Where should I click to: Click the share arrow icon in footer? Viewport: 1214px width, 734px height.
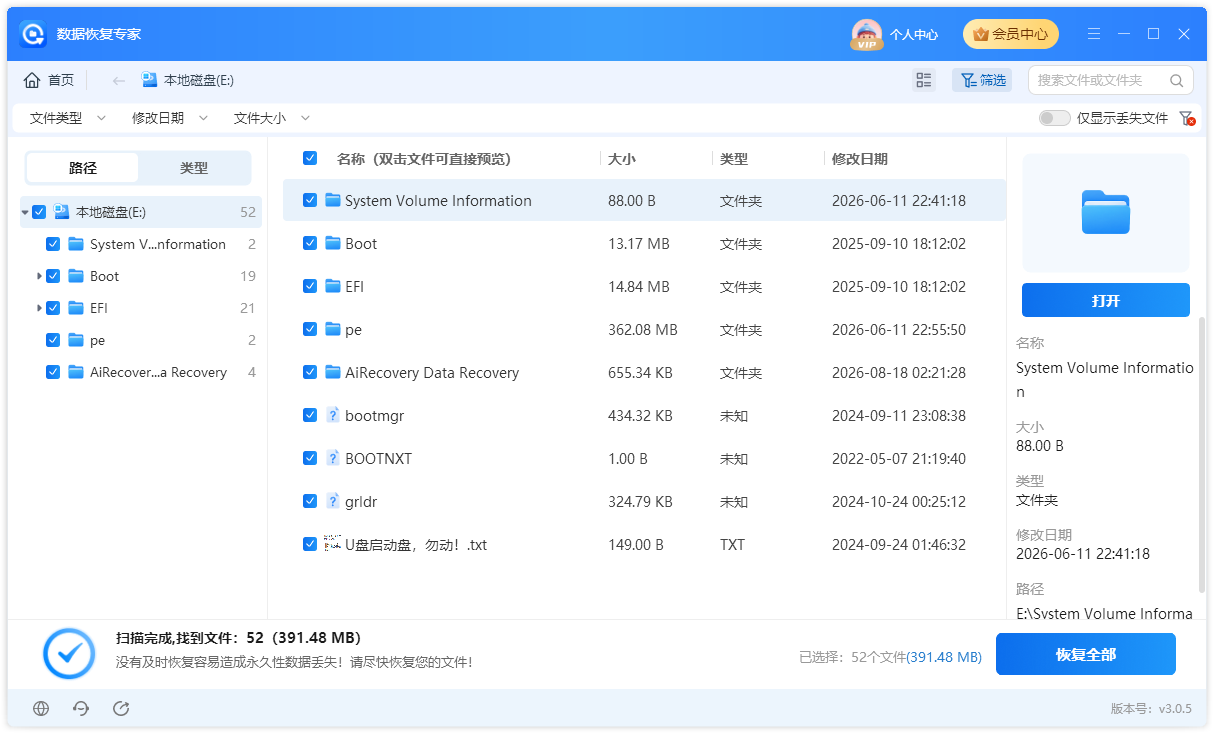(121, 708)
